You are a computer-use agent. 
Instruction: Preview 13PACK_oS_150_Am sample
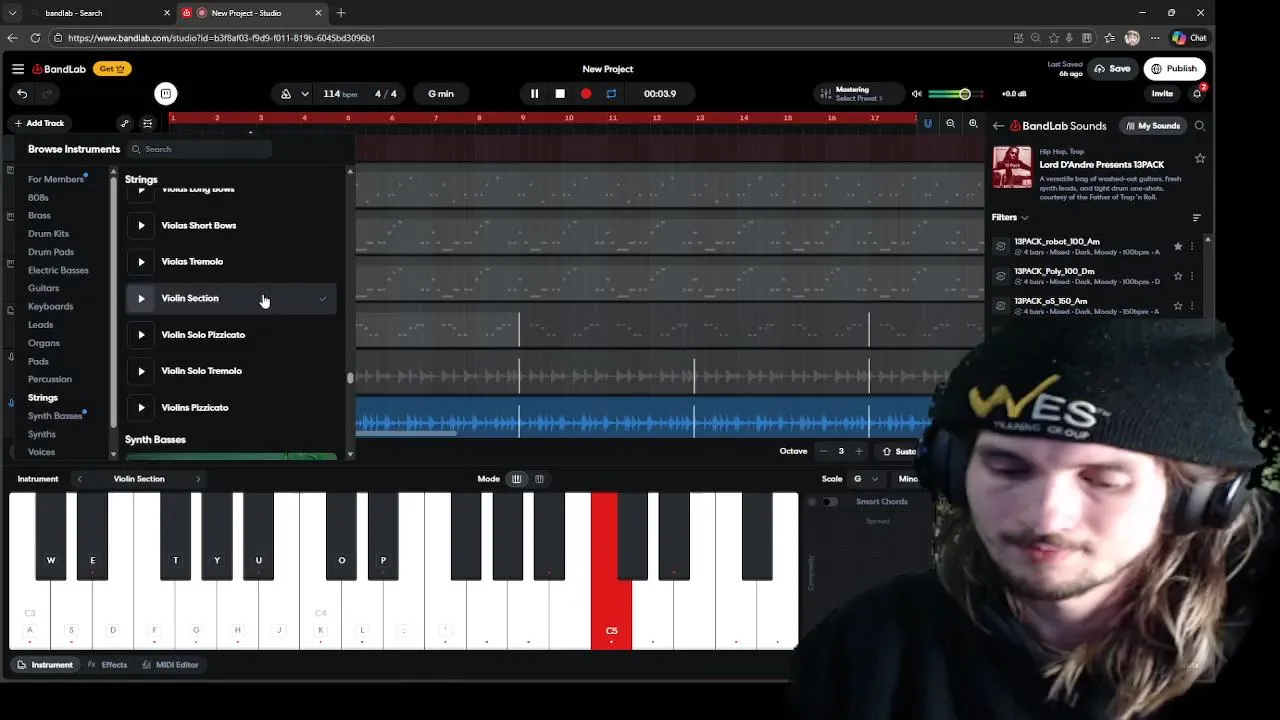pos(1001,306)
